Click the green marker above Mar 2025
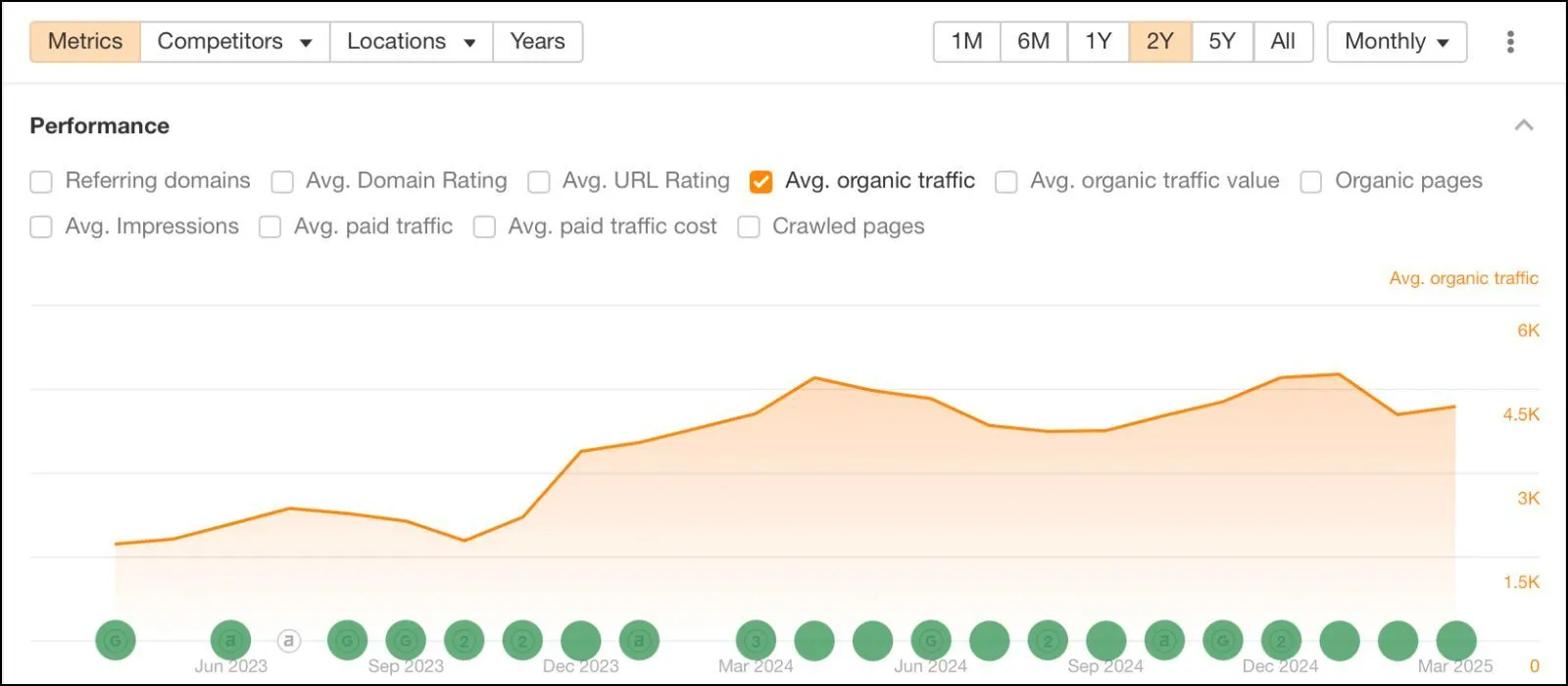This screenshot has height=686, width=1568. 1456,641
